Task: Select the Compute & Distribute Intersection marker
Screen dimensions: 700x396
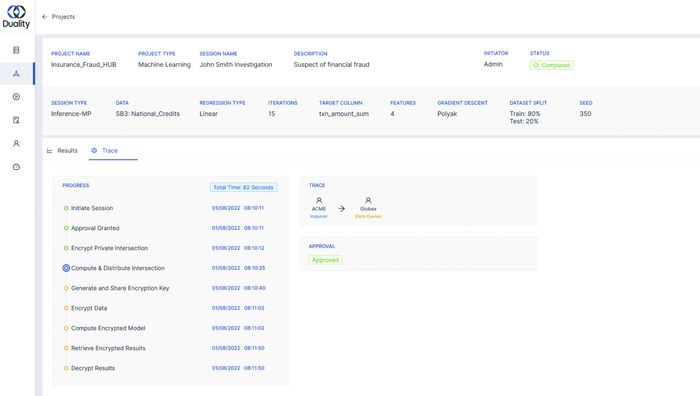Action: (66, 268)
